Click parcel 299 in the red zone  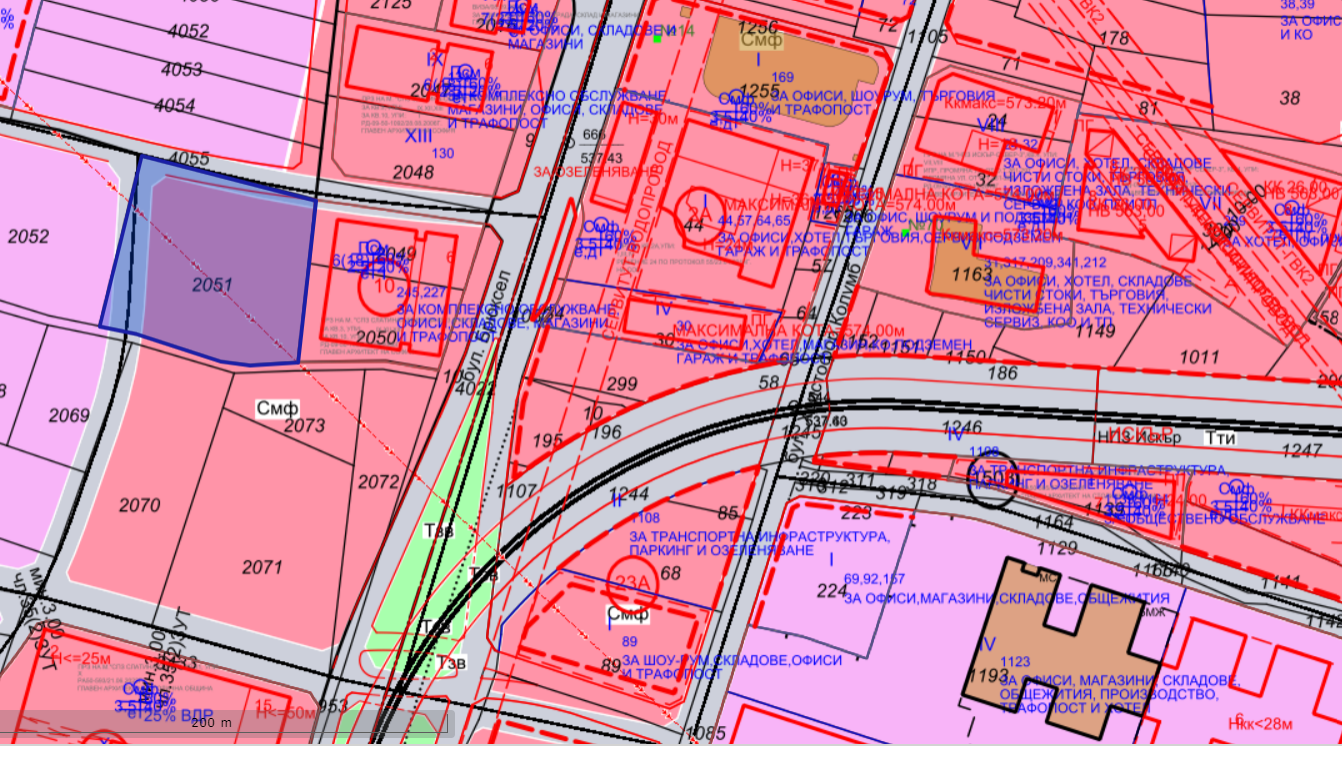coord(622,384)
